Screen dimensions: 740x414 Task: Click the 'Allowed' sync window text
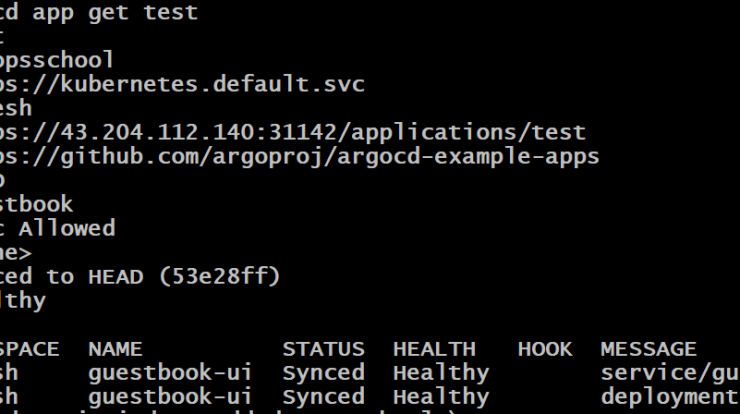pyautogui.click(x=67, y=228)
